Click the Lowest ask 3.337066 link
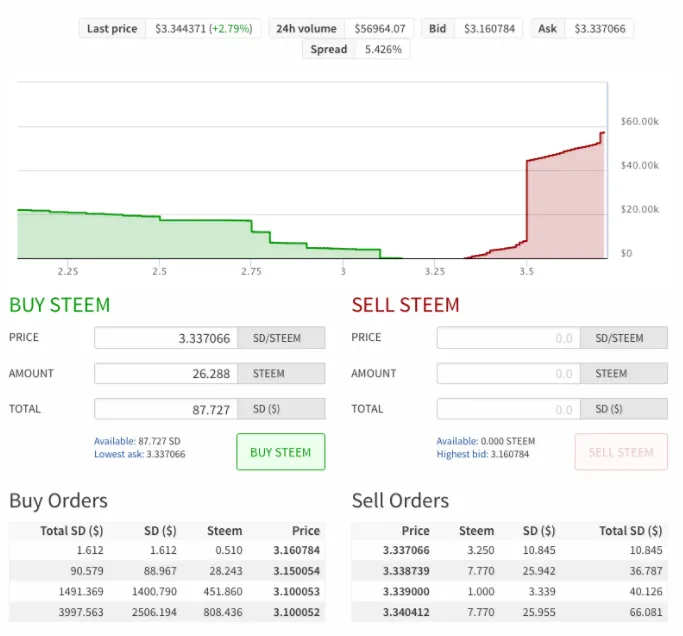683x636 pixels. point(140,454)
